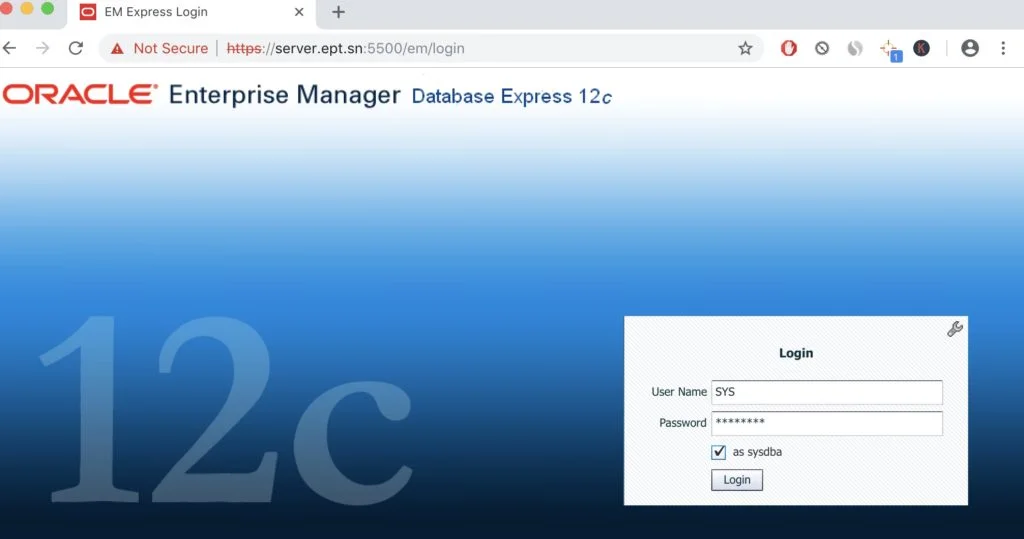Image resolution: width=1024 pixels, height=539 pixels.
Task: Open the dark circular K extension icon
Action: 921,48
